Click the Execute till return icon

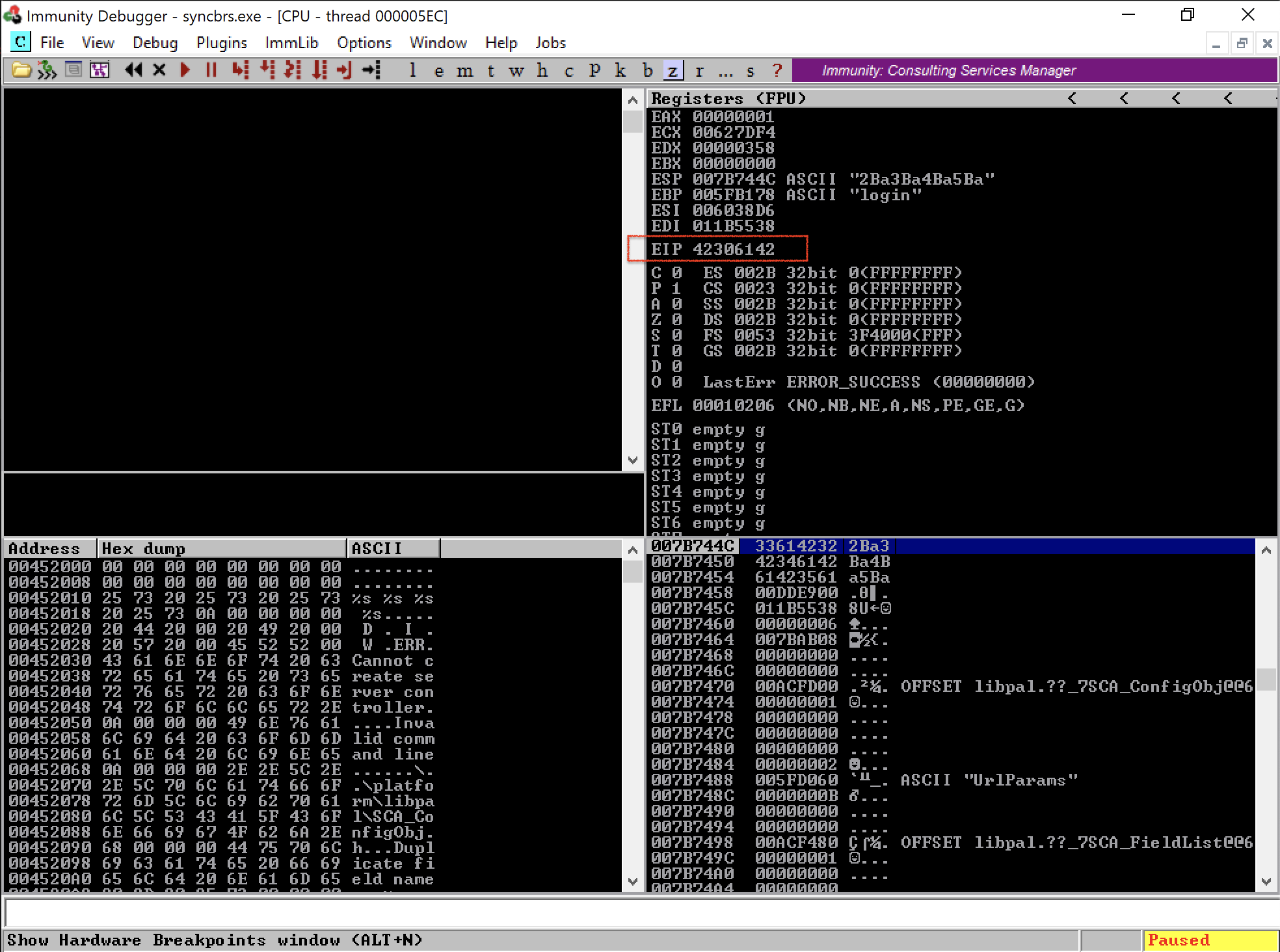[x=345, y=70]
